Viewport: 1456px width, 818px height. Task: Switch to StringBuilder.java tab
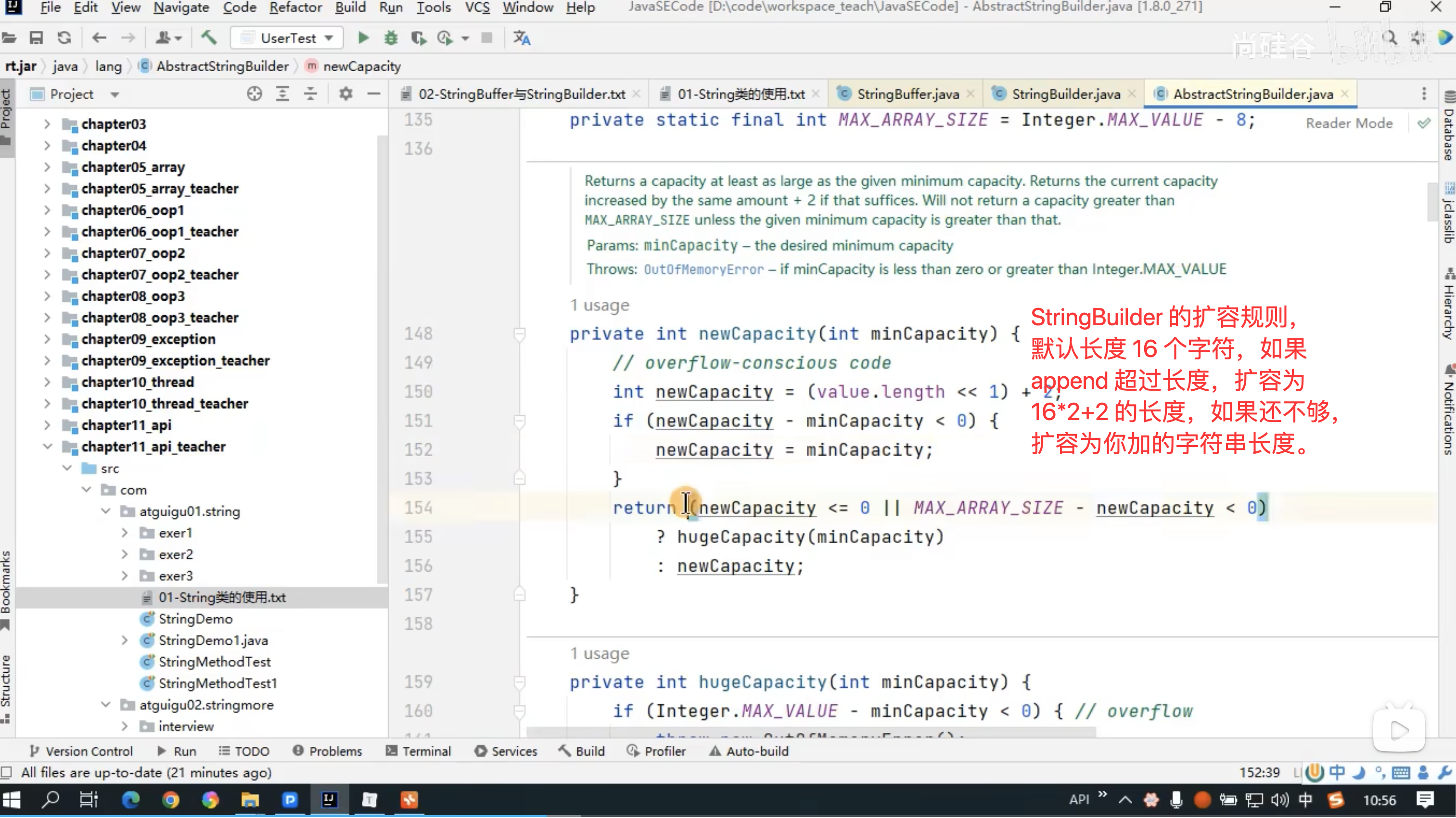point(1065,94)
